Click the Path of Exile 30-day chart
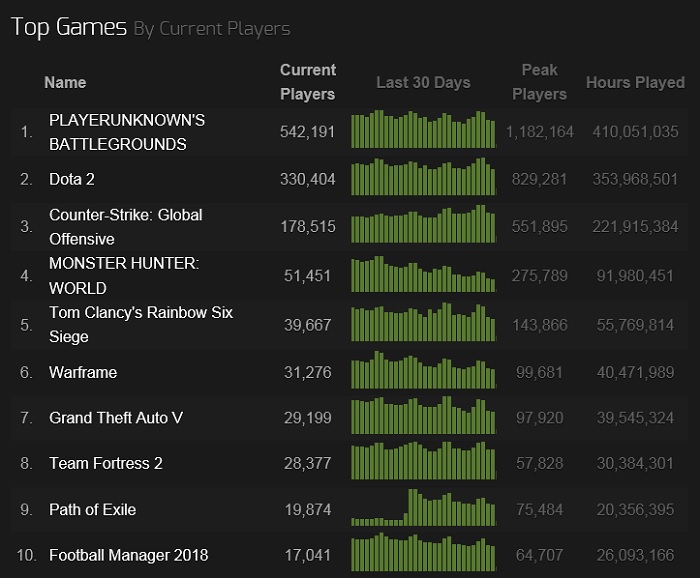The width and height of the screenshot is (700, 578). pos(423,508)
